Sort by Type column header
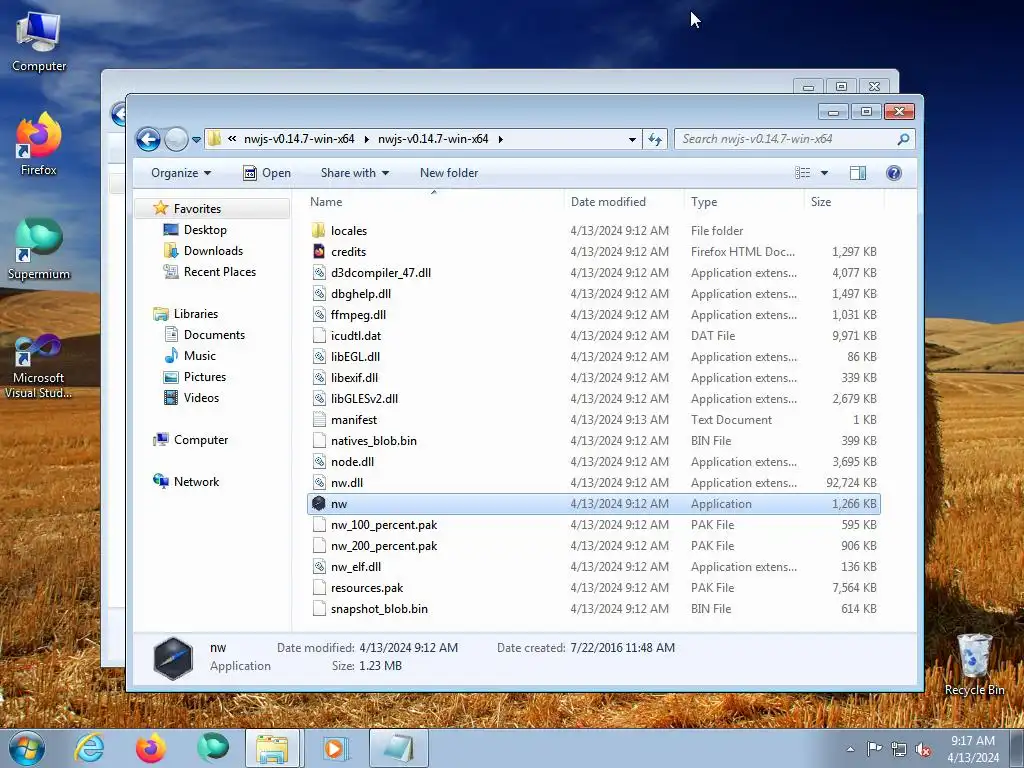Screen dimensions: 1024x768 [744, 202]
